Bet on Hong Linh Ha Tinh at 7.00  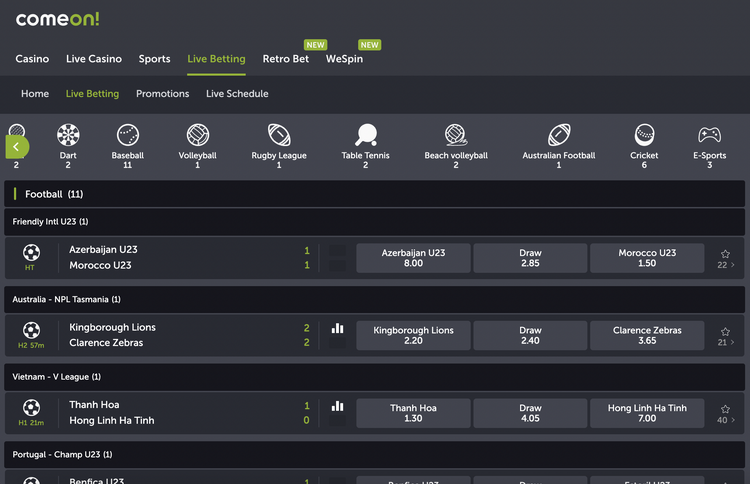[647, 413]
